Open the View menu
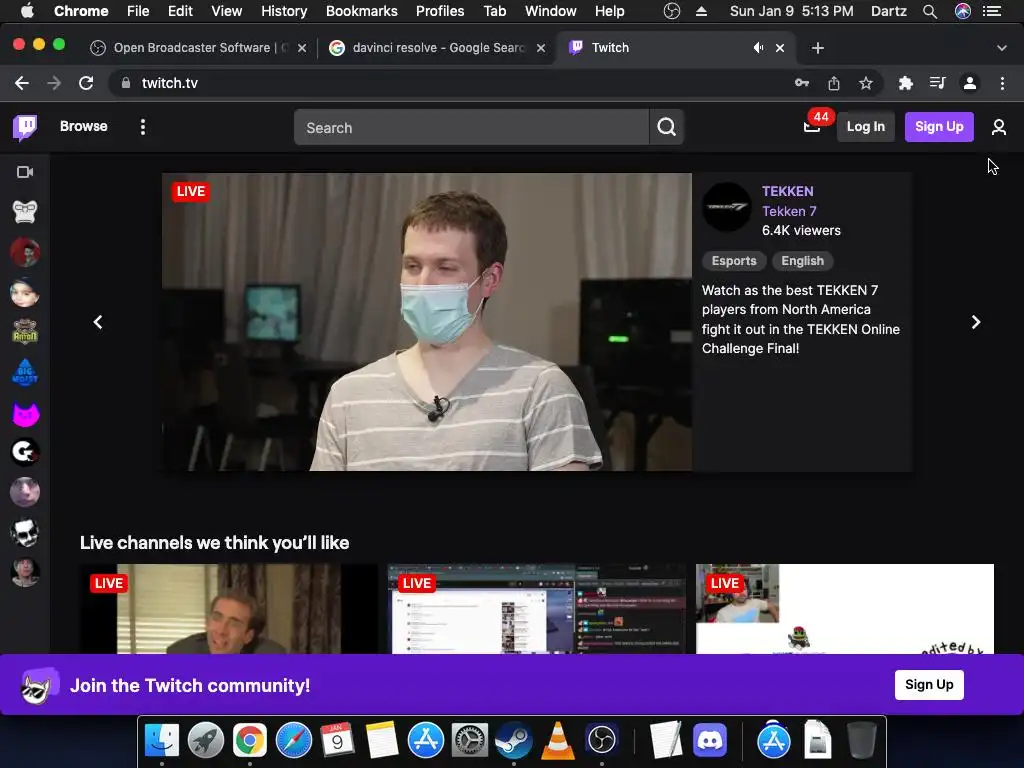Image resolution: width=1024 pixels, height=768 pixels. pyautogui.click(x=227, y=11)
